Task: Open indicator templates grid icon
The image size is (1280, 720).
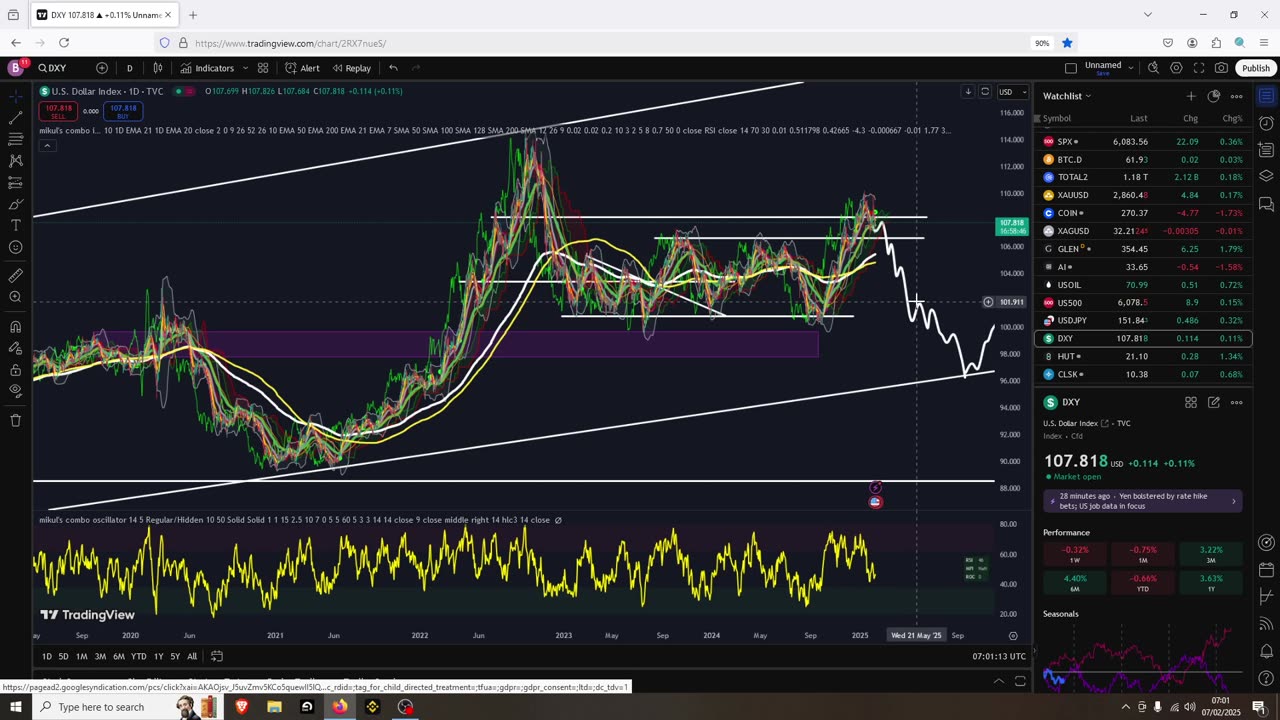Action: tap(263, 68)
